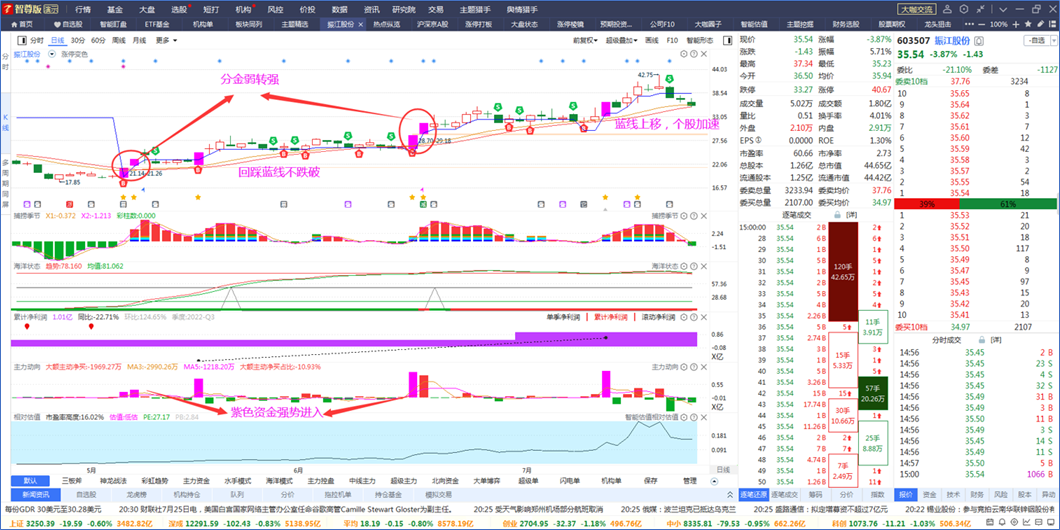Screen dimensions: 1060x530
Task: Click the 日线 label at chart bottom right
Action: 723,470
